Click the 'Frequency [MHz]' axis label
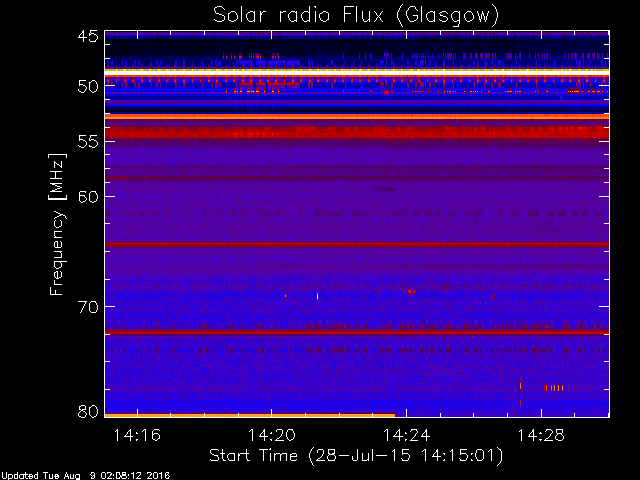Image resolution: width=640 pixels, height=480 pixels. [57, 224]
